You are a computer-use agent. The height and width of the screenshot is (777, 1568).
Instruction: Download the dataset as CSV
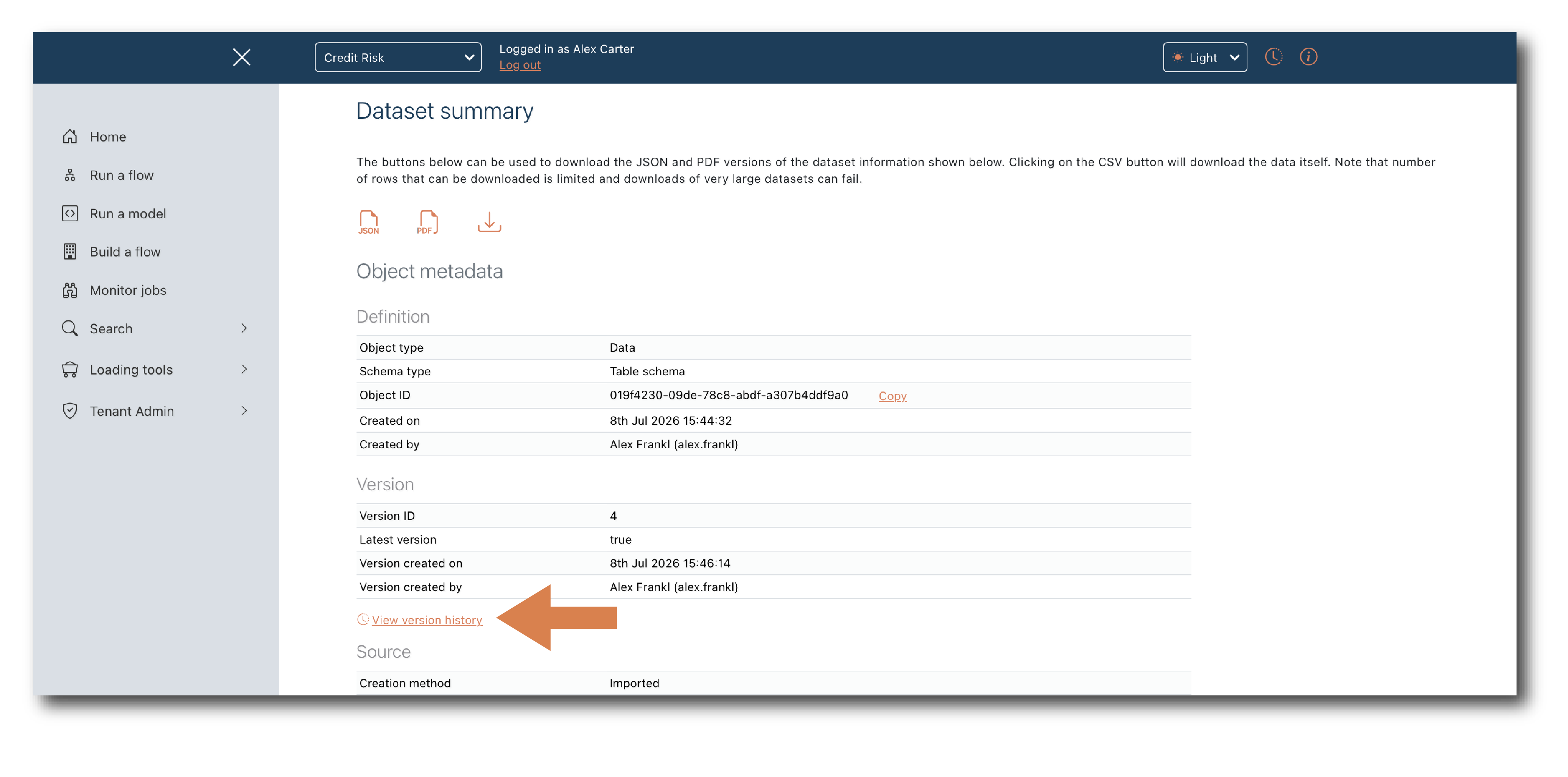(489, 222)
